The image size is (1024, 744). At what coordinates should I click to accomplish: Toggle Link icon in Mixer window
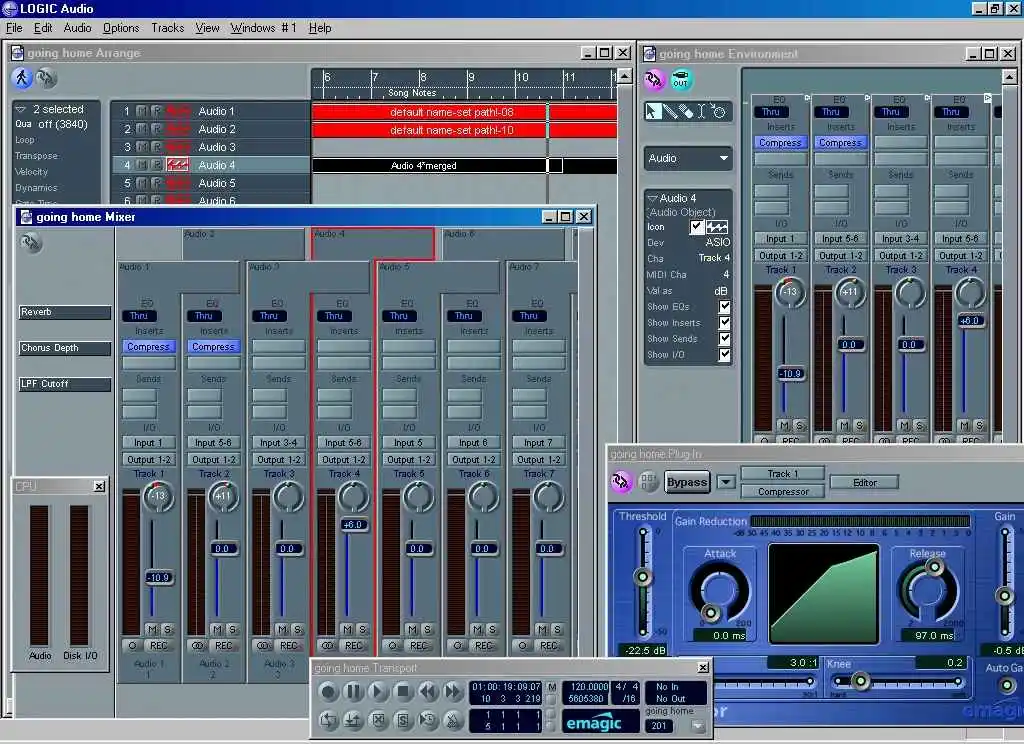click(x=30, y=243)
